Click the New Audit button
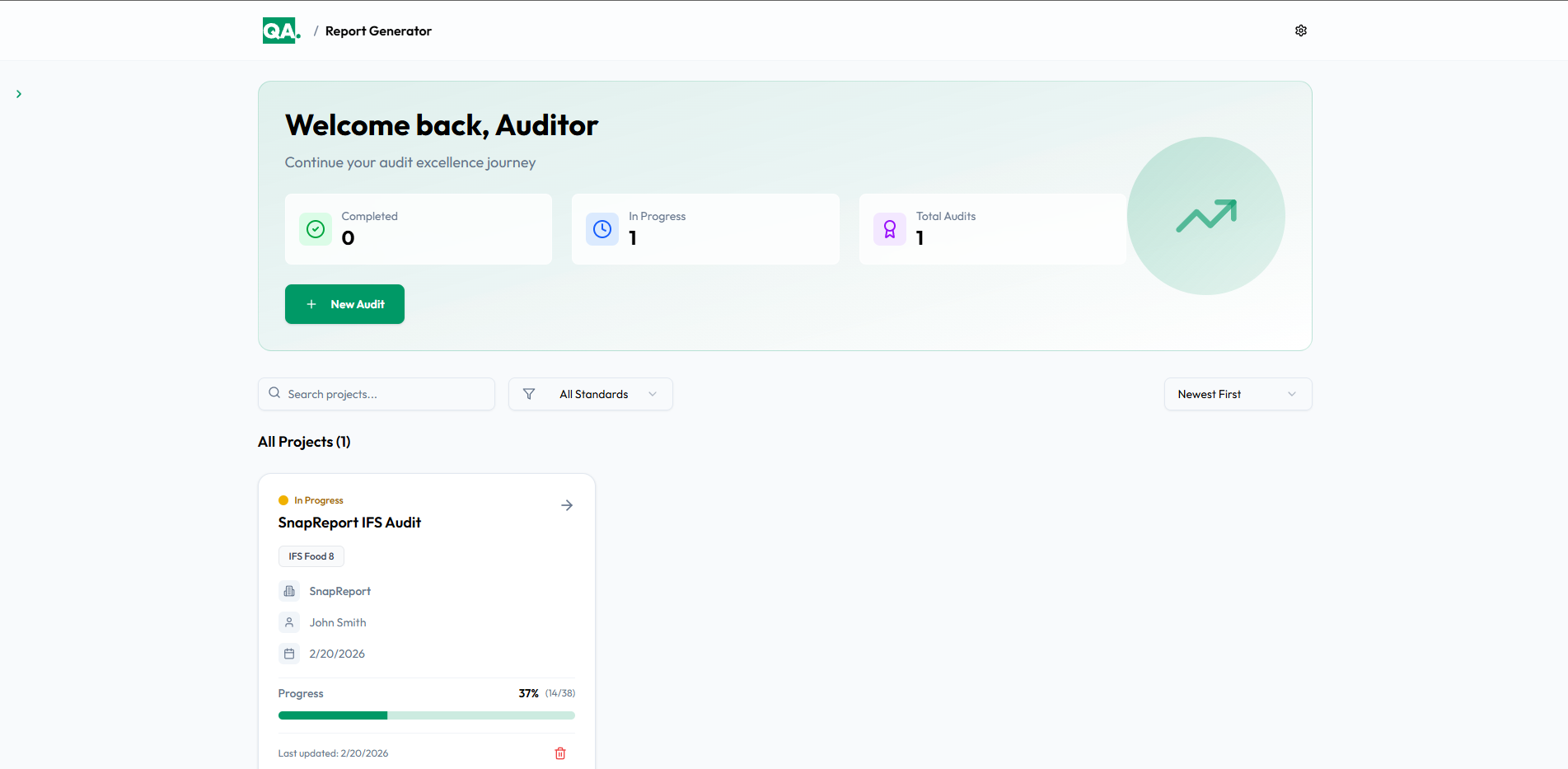 tap(344, 304)
